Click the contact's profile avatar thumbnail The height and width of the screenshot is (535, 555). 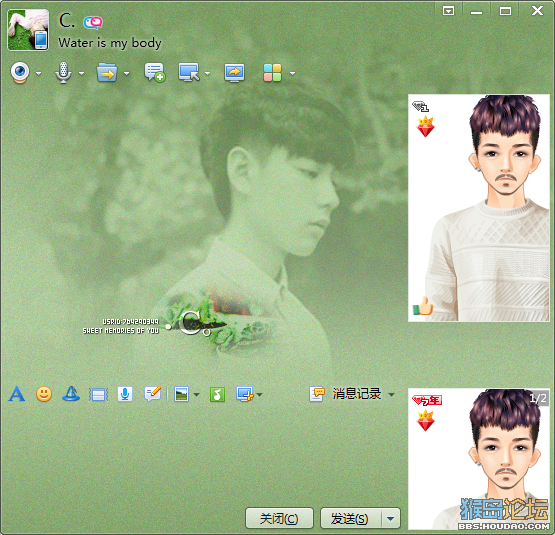(28, 30)
